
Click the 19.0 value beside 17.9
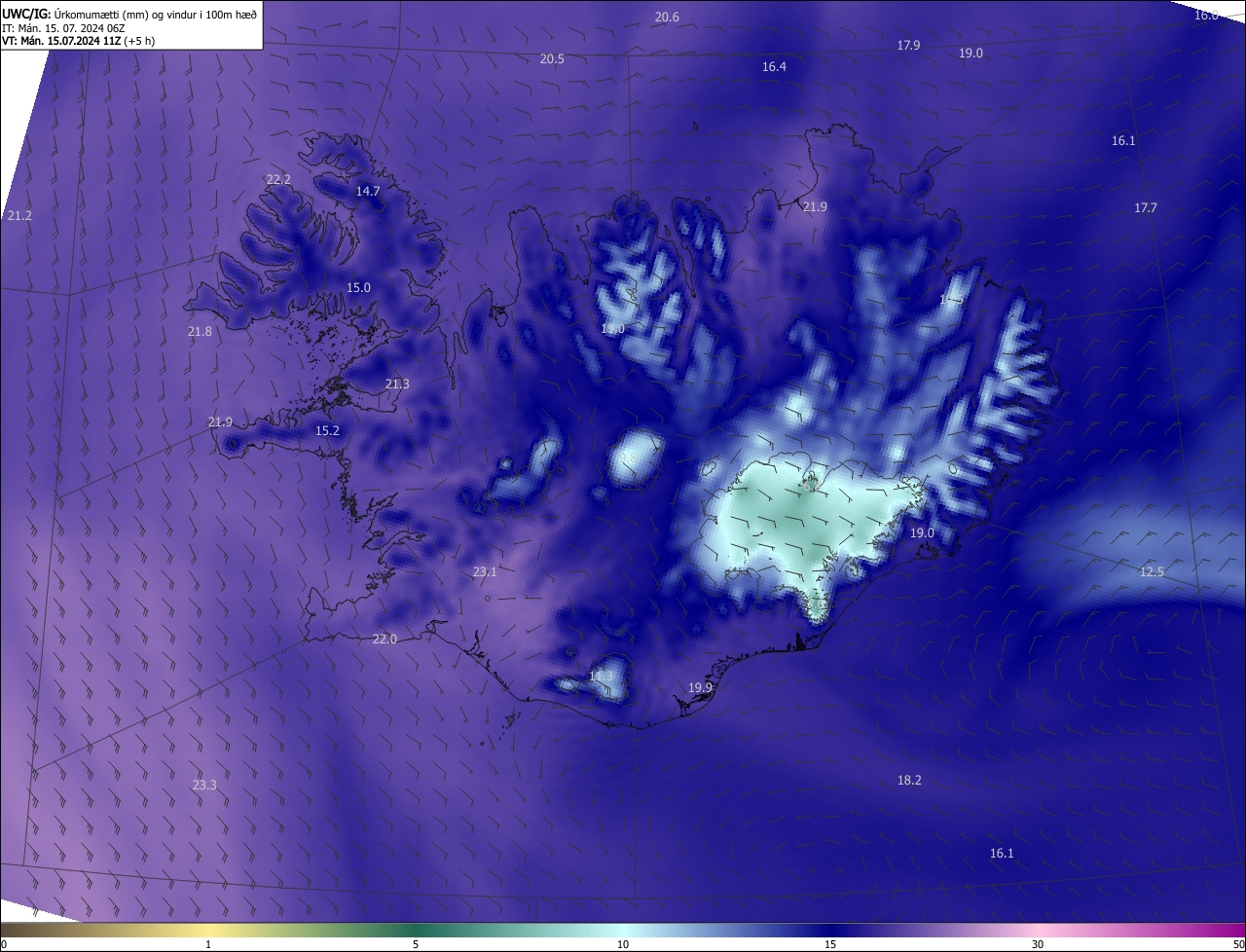tap(971, 54)
